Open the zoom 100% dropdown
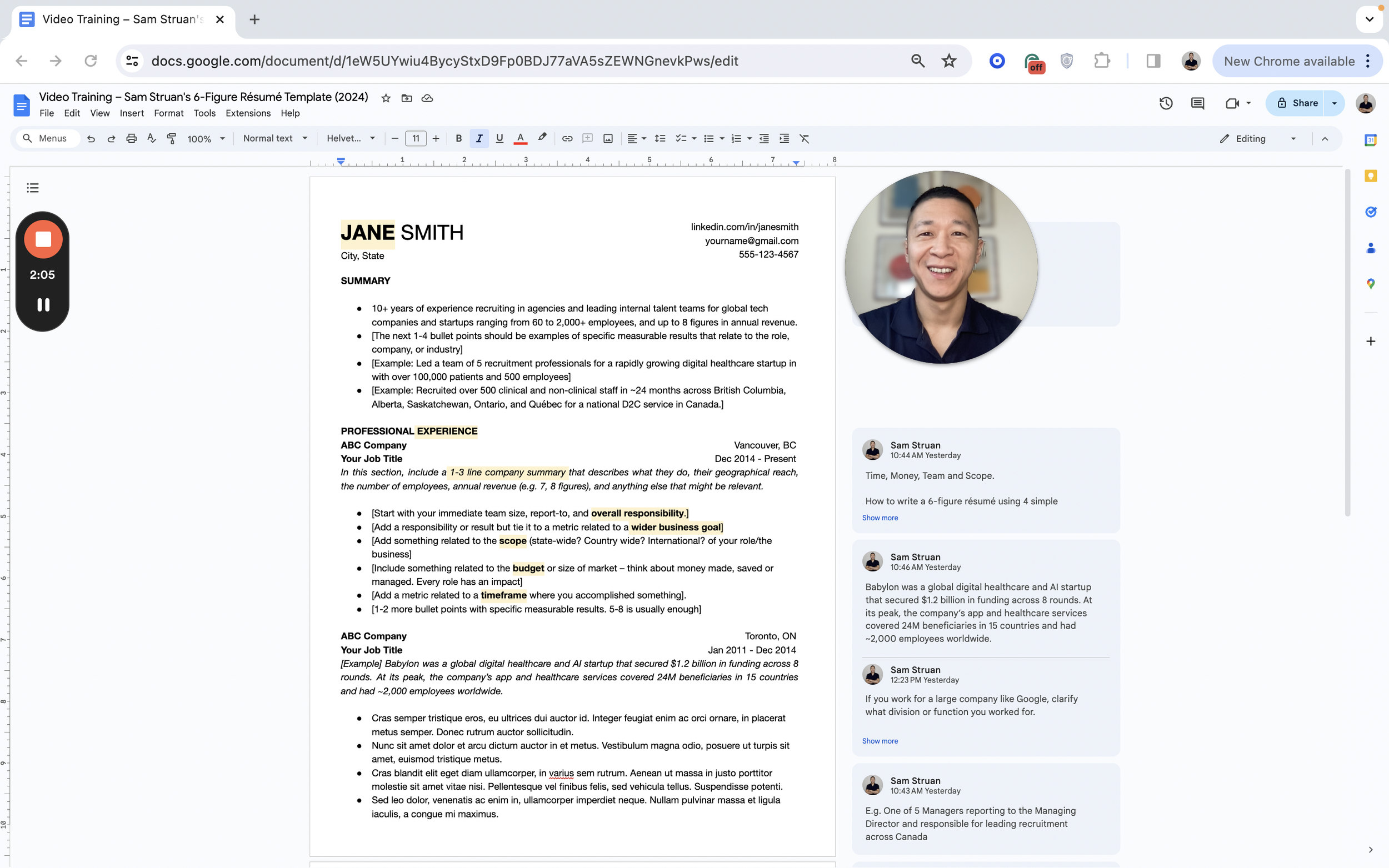 [x=206, y=139]
